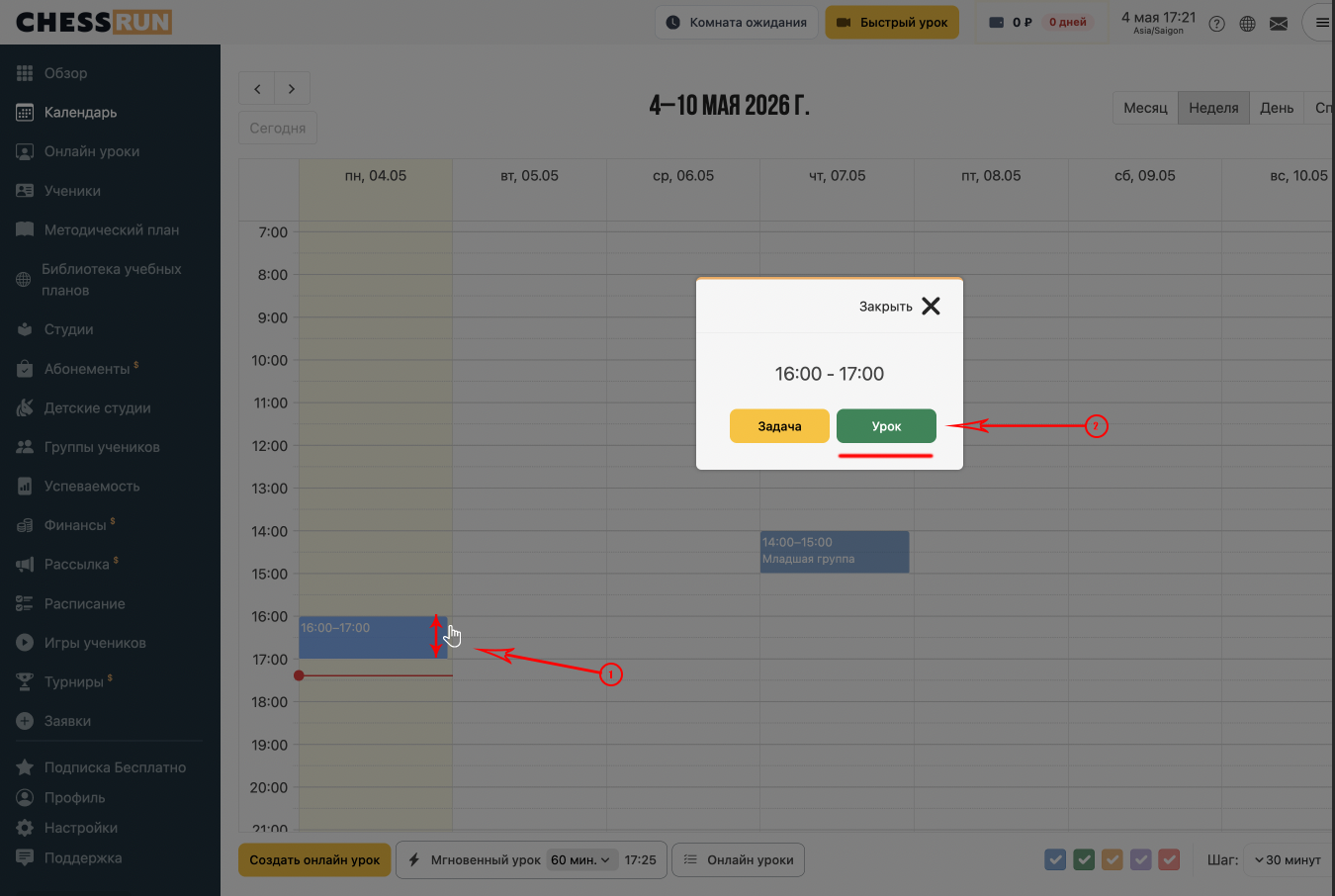Select the Младшая группа 14:00–15:00 event
Image resolution: width=1335 pixels, height=896 pixels.
pyautogui.click(x=835, y=552)
